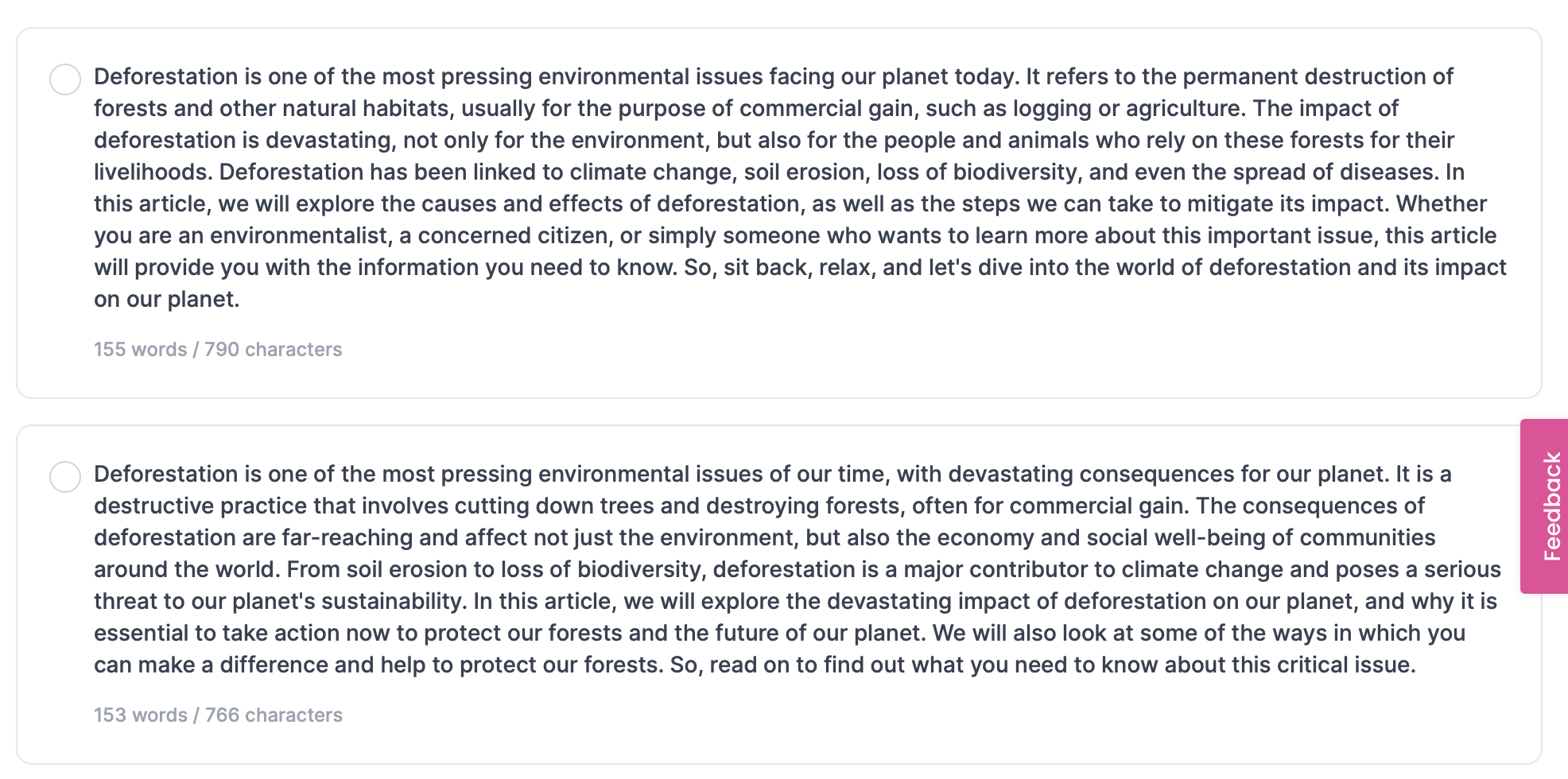Click "Whether" at the end of the fifth line
Image resolution: width=1568 pixels, height=779 pixels.
pos(1441,203)
